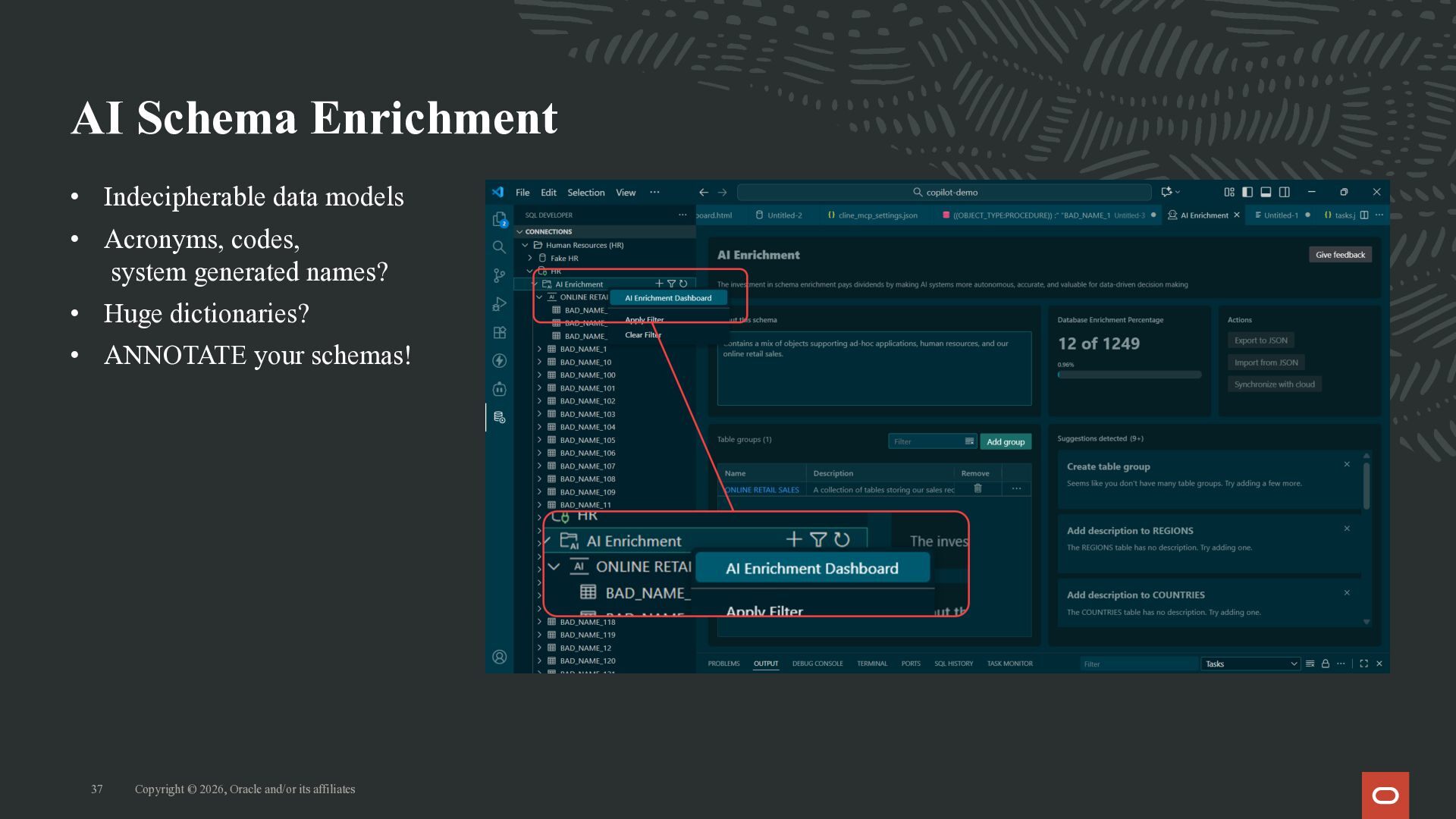1456x819 pixels.
Task: Switch to the DEBUG CONSOLE panel tab
Action: click(817, 664)
